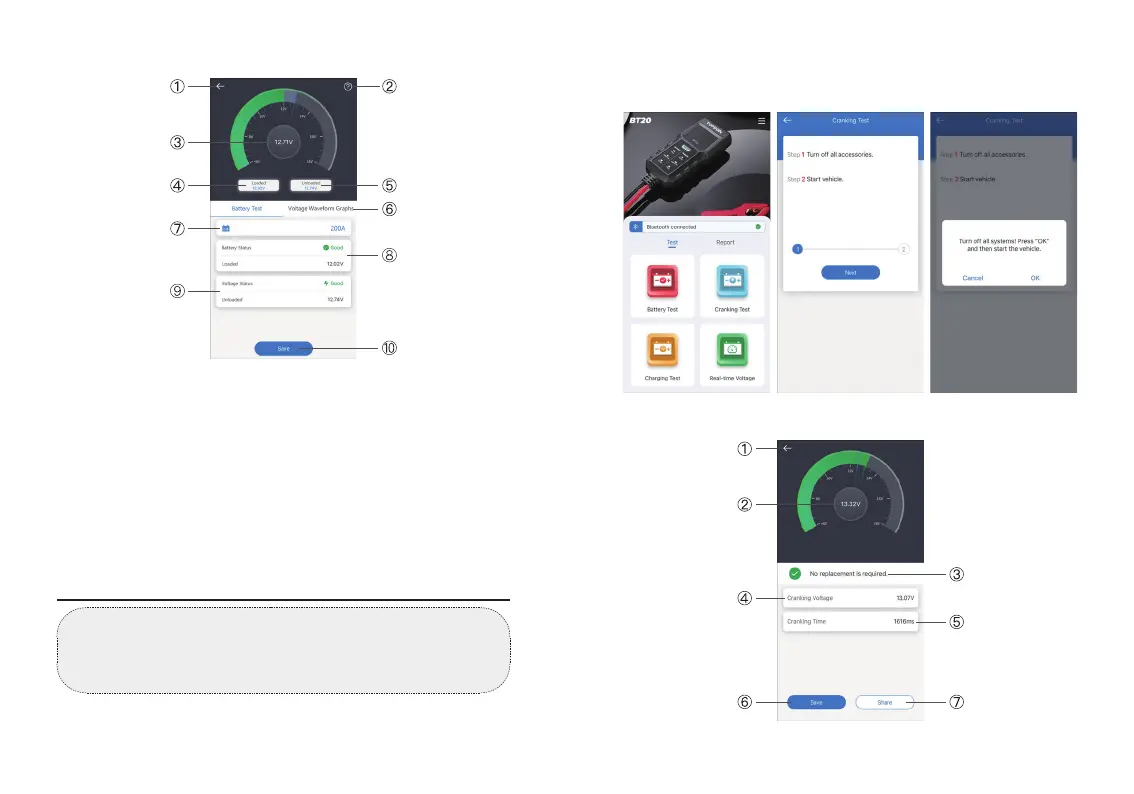Image resolution: width=1134 pixels, height=794 pixels.
Task: Tap the 200A rating value
Action: (338, 229)
